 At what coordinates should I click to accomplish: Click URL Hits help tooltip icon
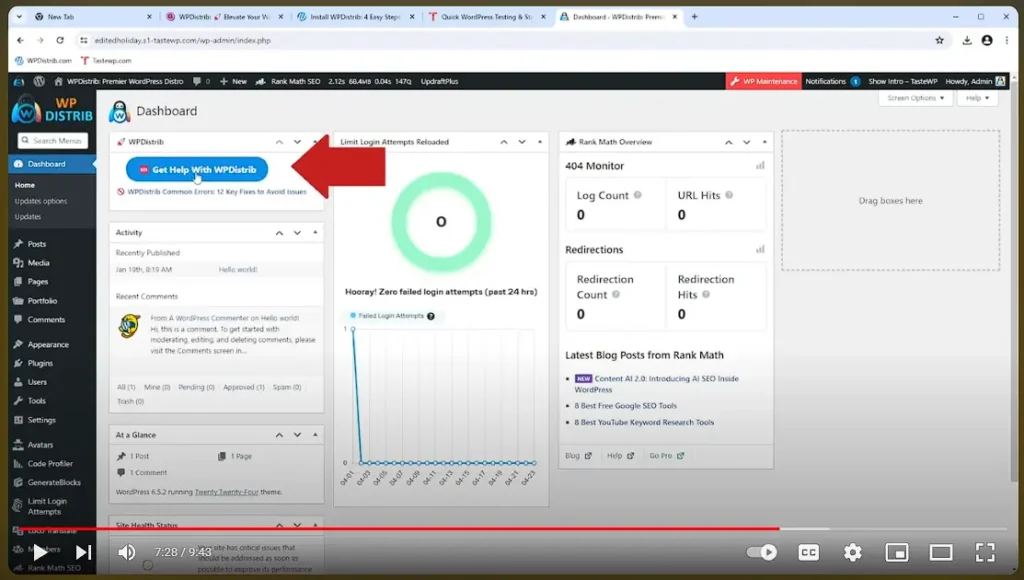point(729,195)
